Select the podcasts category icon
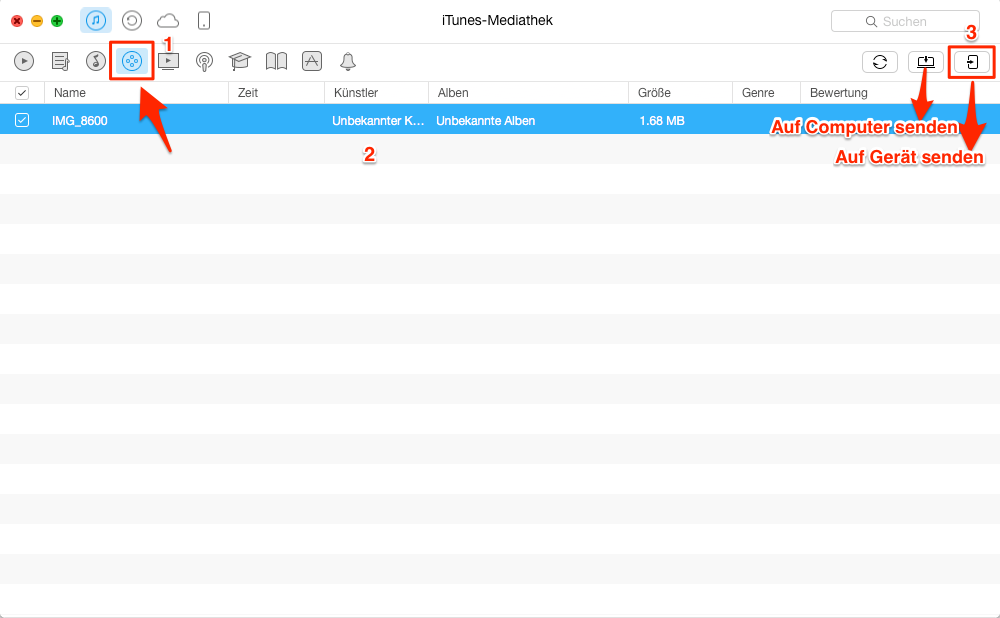The height and width of the screenshot is (618, 1000). pos(204,61)
